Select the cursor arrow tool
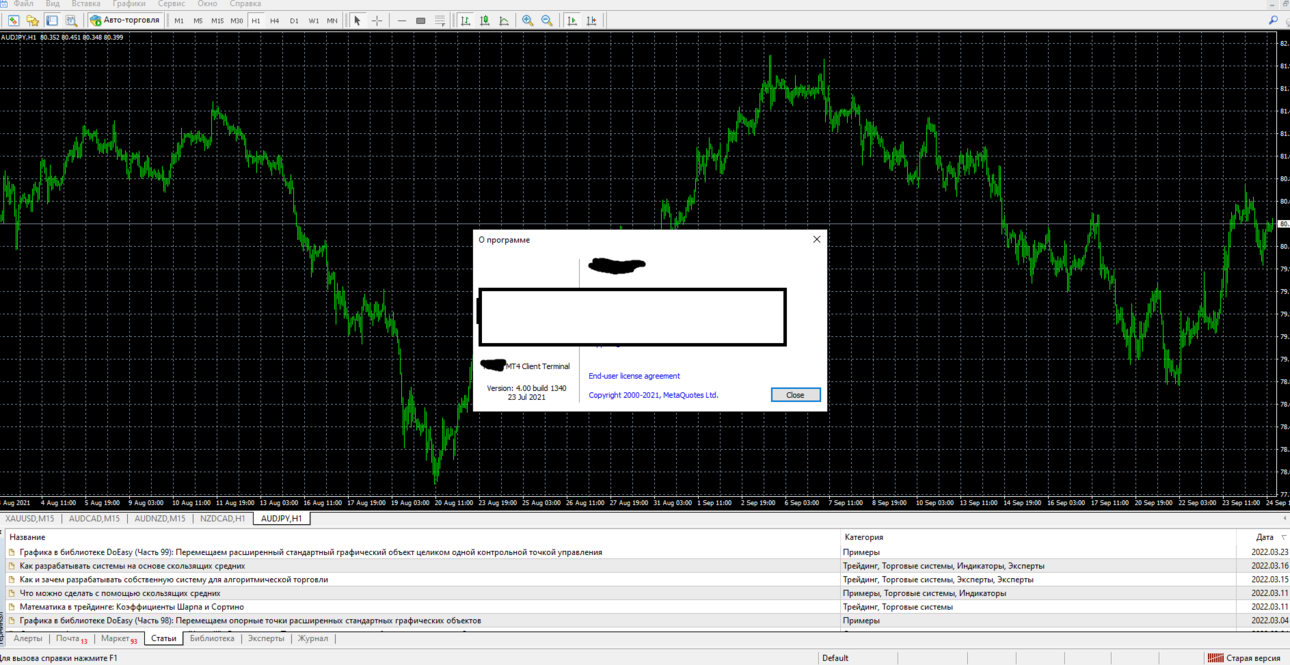The width and height of the screenshot is (1290, 665). 357,20
